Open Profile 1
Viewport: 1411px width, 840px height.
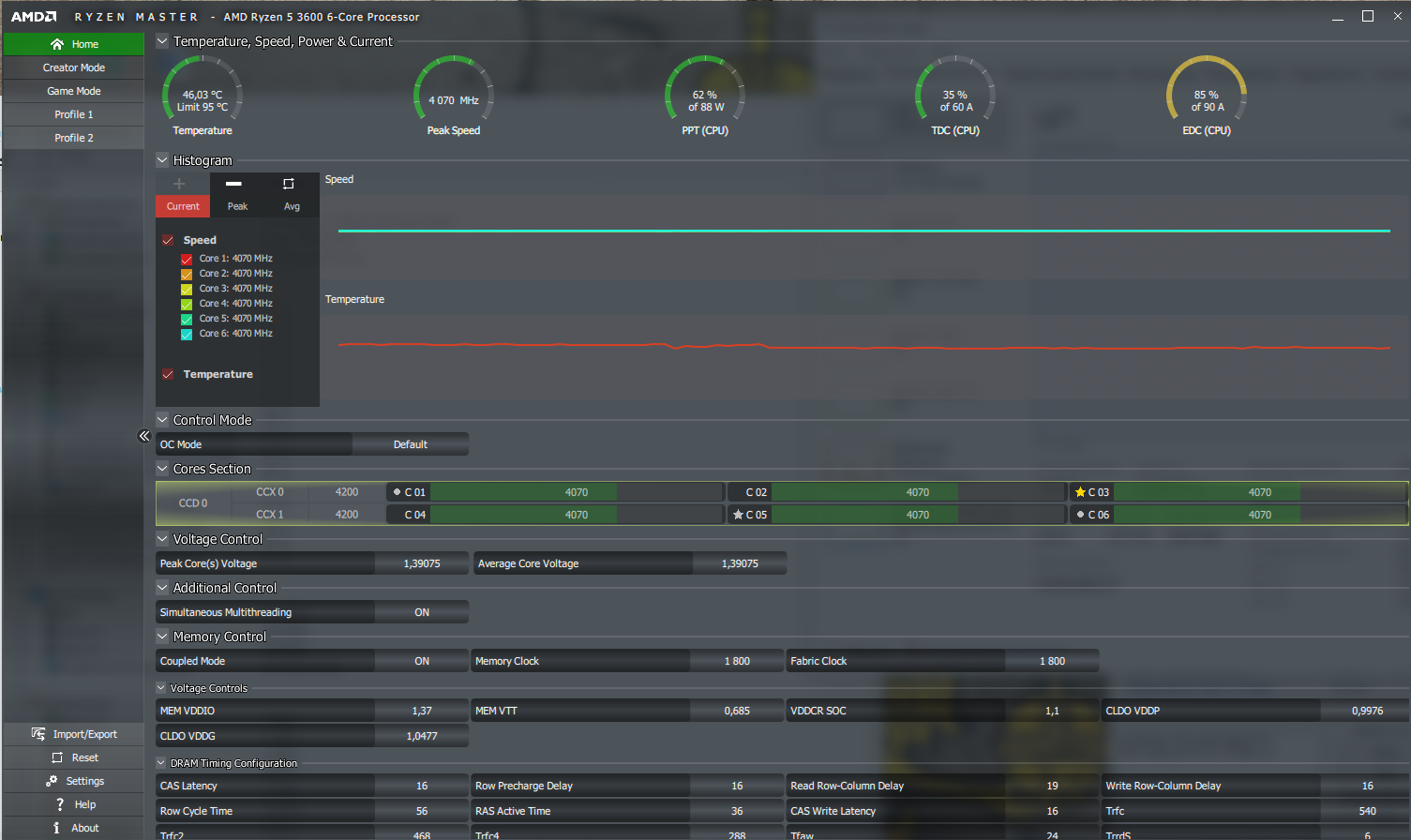[x=74, y=114]
